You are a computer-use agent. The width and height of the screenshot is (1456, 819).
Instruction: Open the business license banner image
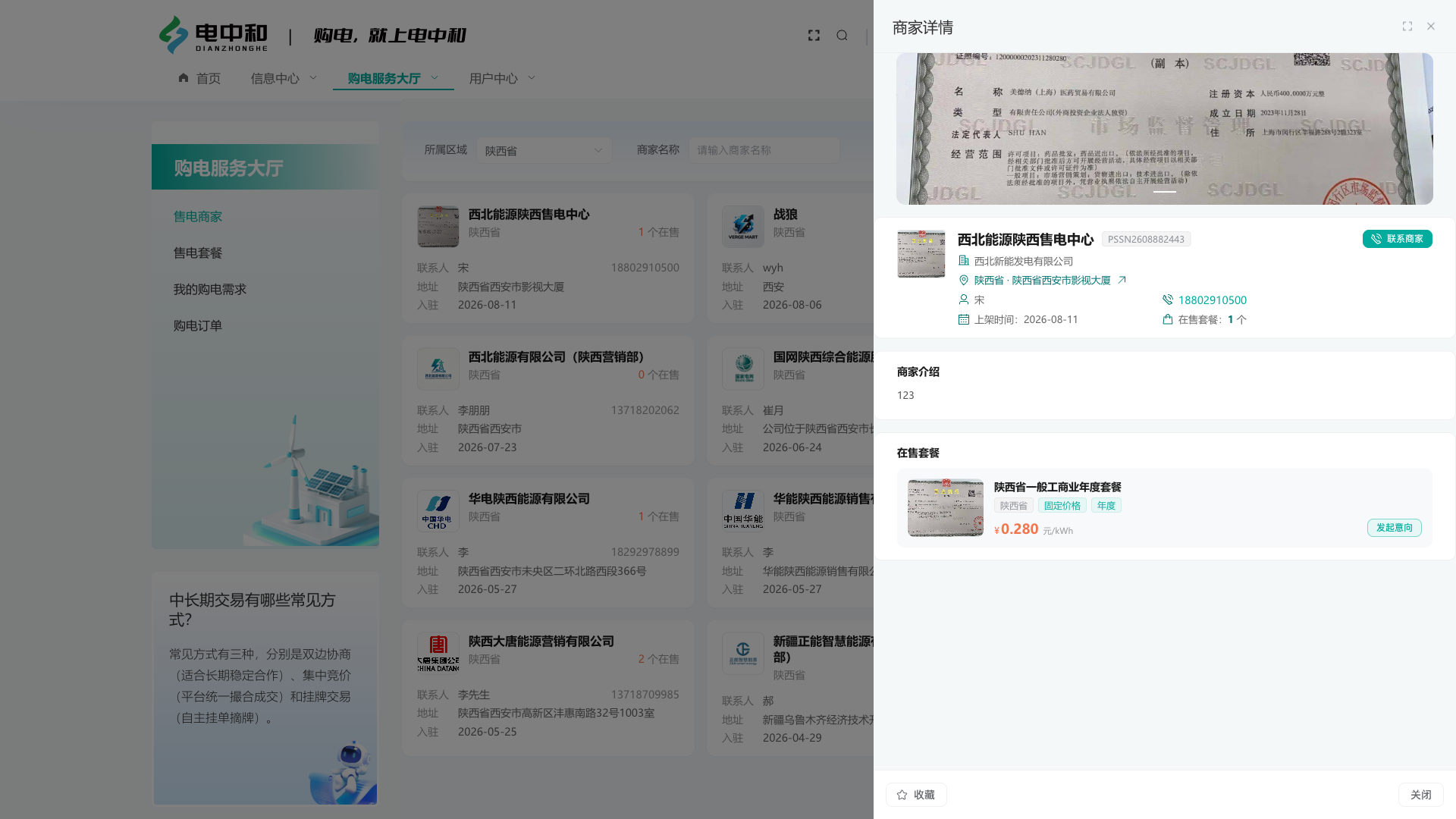pos(1164,129)
